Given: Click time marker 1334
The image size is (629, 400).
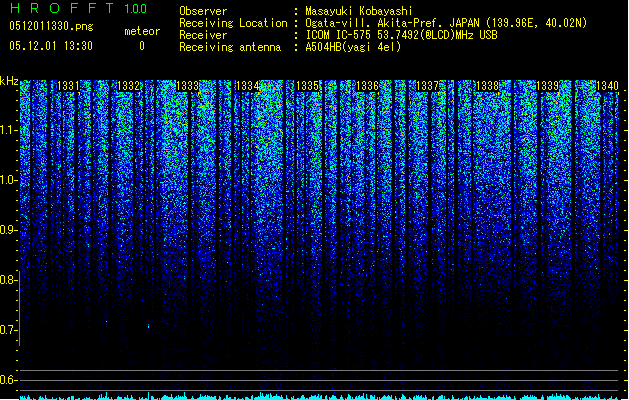Looking at the screenshot, I should coord(248,86).
